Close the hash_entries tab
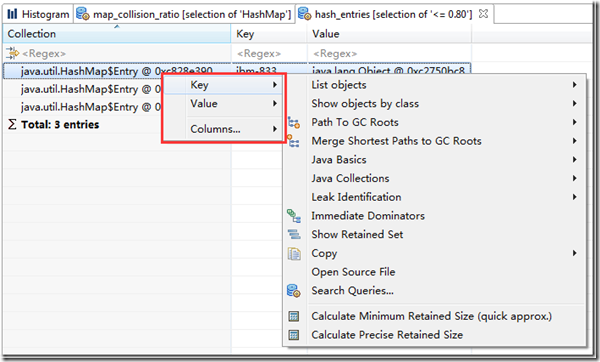The image size is (600, 362). click(483, 14)
